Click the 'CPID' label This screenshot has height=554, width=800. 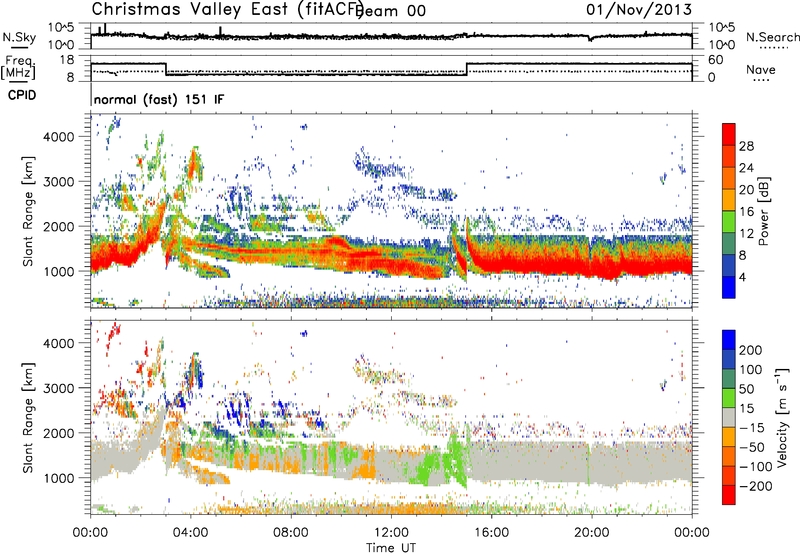click(x=22, y=95)
